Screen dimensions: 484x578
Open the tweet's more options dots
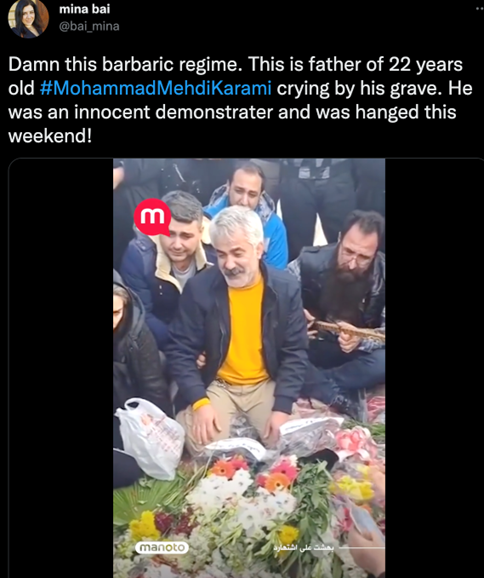(x=480, y=9)
